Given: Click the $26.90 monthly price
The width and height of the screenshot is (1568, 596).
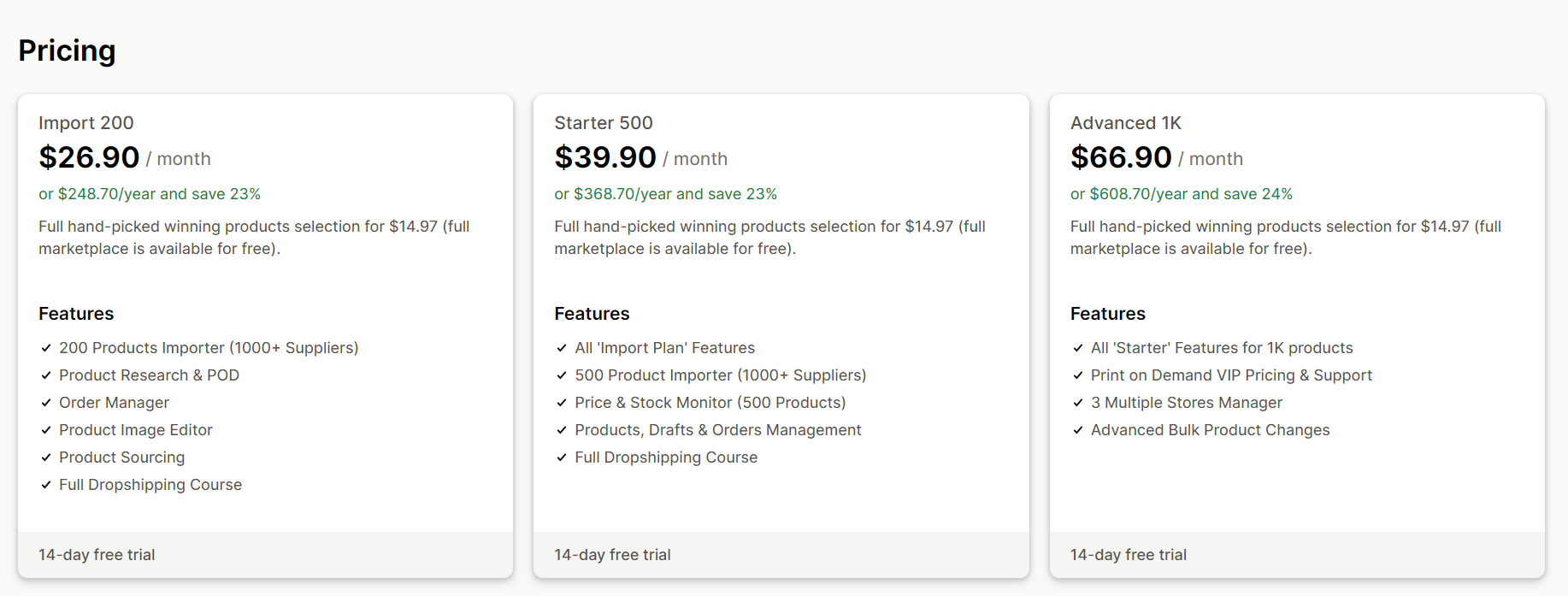Looking at the screenshot, I should pyautogui.click(x=89, y=157).
